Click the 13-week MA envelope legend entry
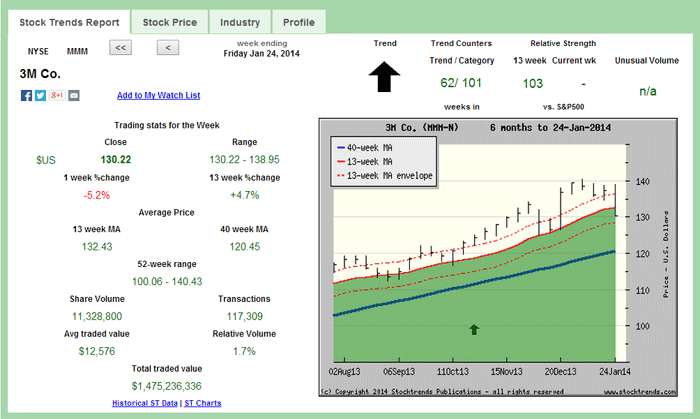Image resolution: width=700 pixels, height=419 pixels. (x=385, y=176)
